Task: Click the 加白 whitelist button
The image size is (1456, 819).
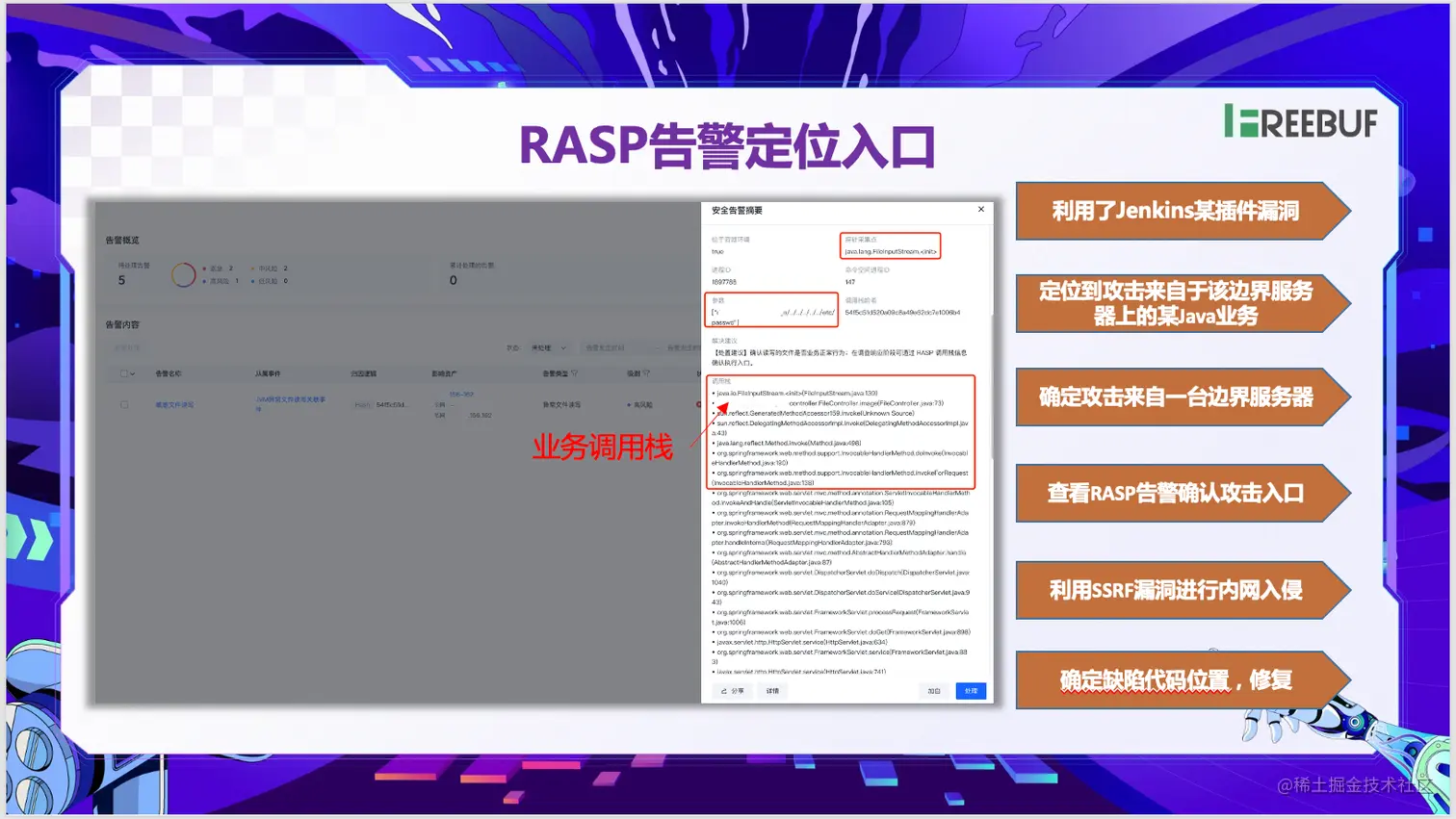Action: click(x=933, y=691)
